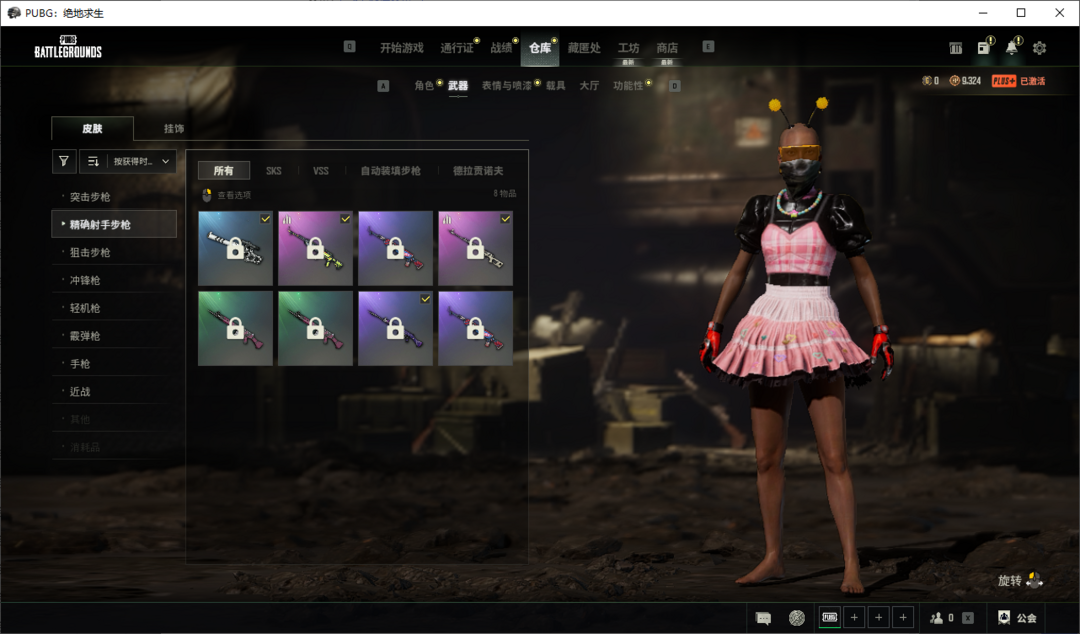Click the rotate mouse icon near 旋转
The image size is (1080, 634).
click(1035, 580)
